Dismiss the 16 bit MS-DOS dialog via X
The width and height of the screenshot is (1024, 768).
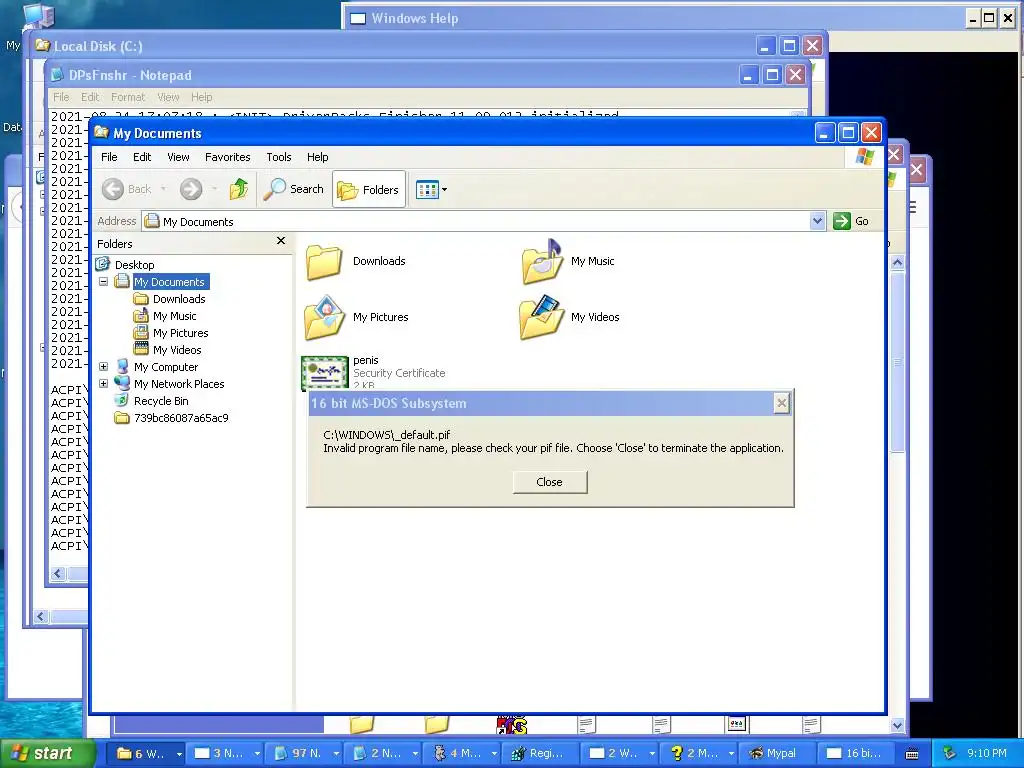tap(781, 404)
